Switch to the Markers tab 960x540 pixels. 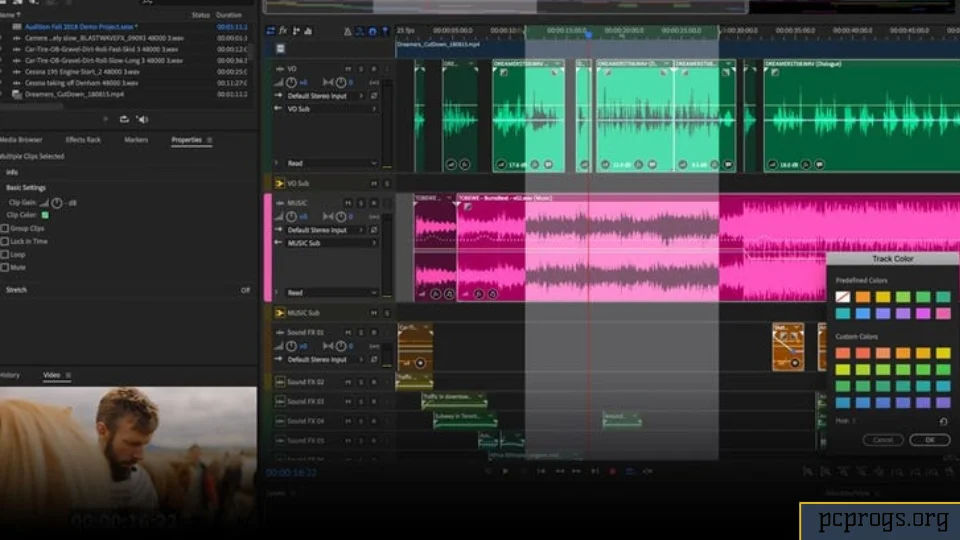(136, 140)
